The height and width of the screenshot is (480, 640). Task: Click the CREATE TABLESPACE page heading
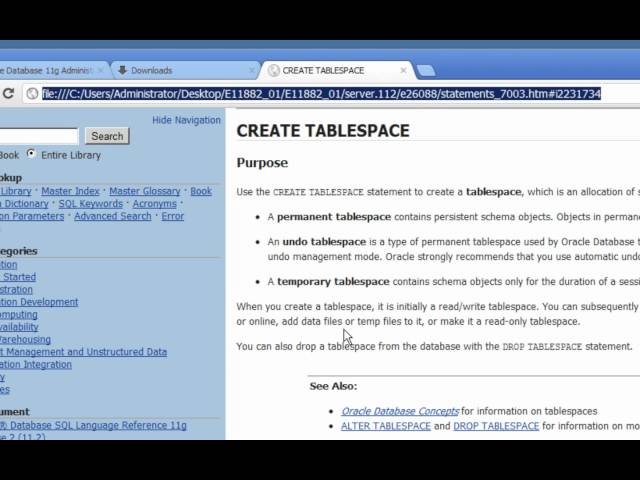pyautogui.click(x=323, y=131)
